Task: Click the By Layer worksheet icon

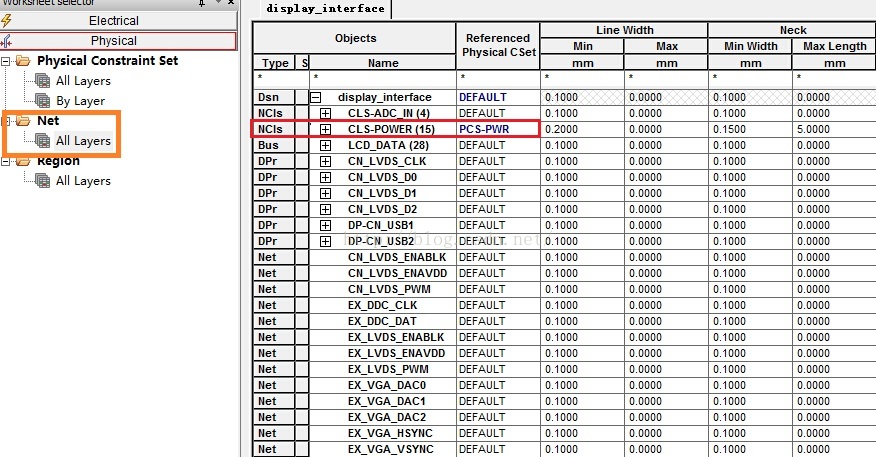Action: point(42,101)
